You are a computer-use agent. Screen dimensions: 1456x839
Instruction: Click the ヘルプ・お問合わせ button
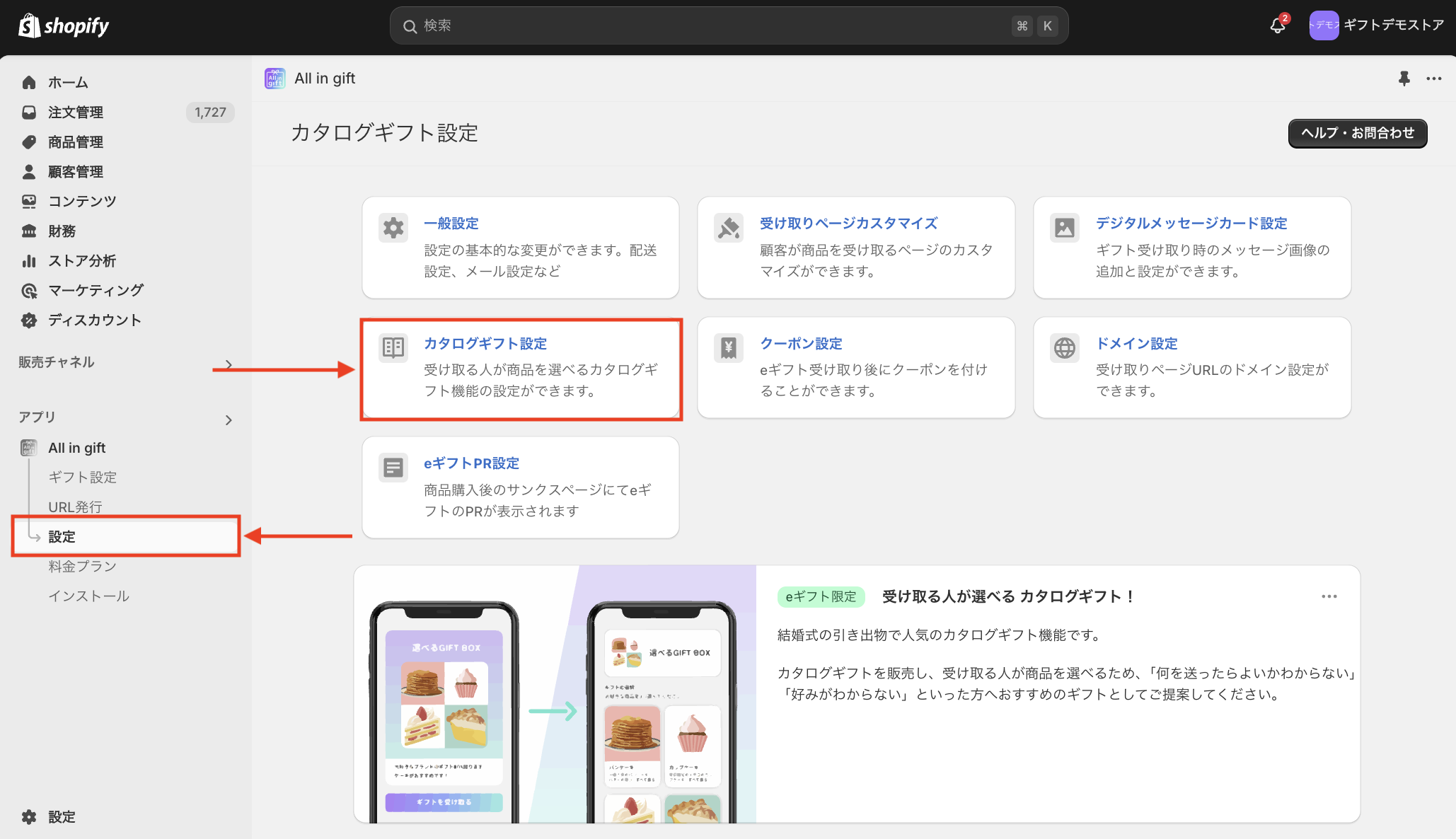pos(1357,133)
